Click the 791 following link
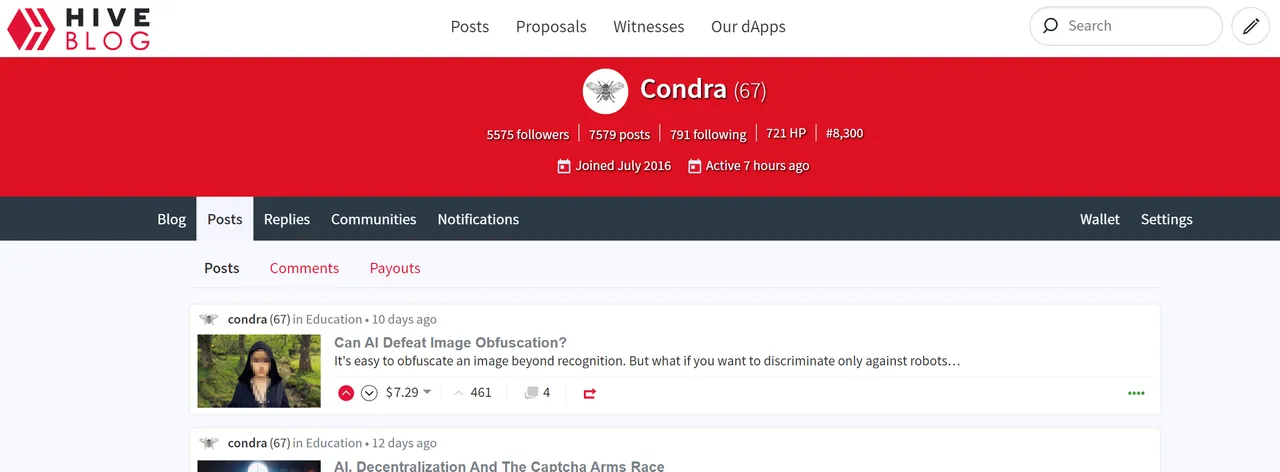The height and width of the screenshot is (472, 1280). pyautogui.click(x=708, y=134)
